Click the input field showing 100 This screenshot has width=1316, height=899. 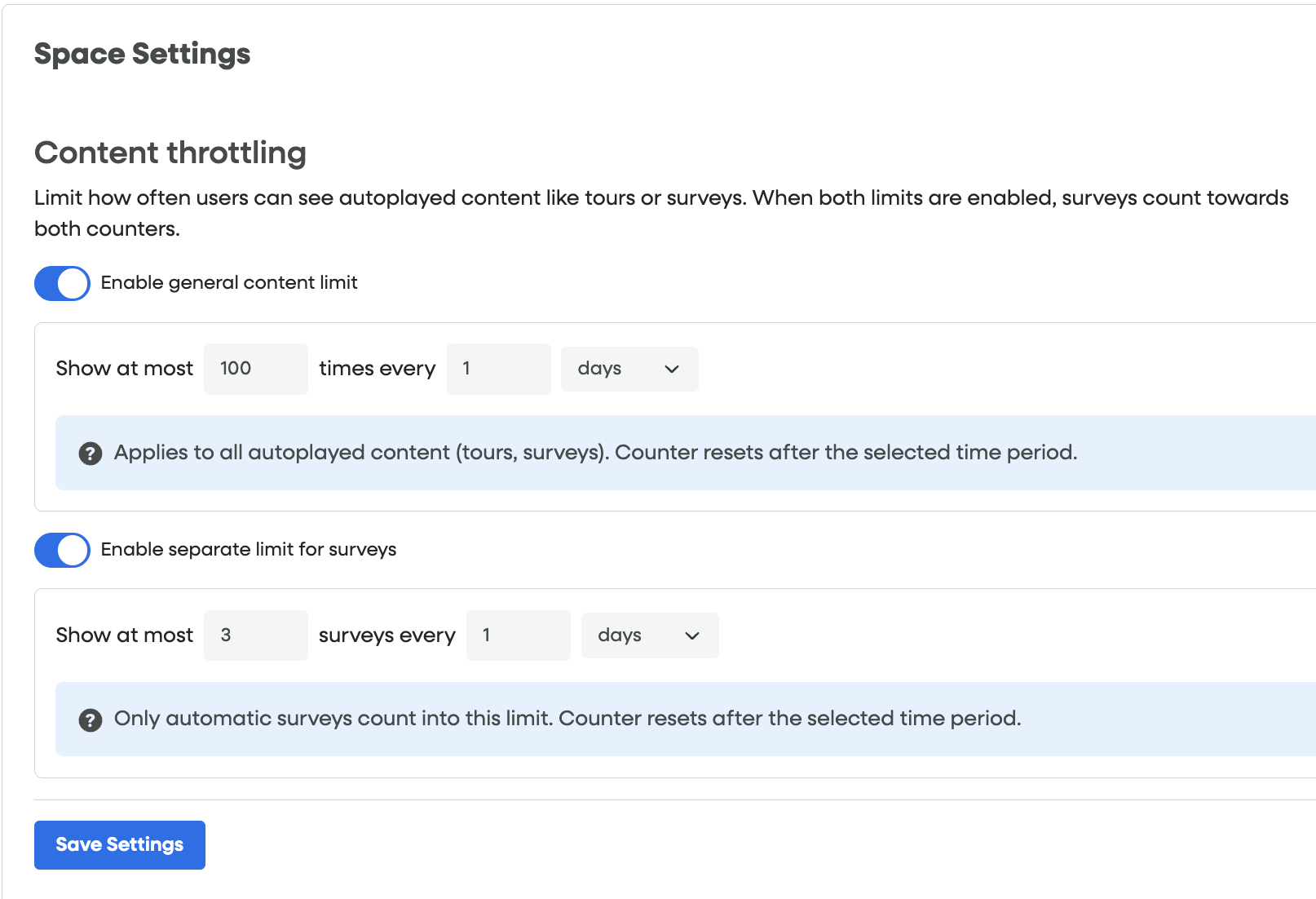click(255, 369)
